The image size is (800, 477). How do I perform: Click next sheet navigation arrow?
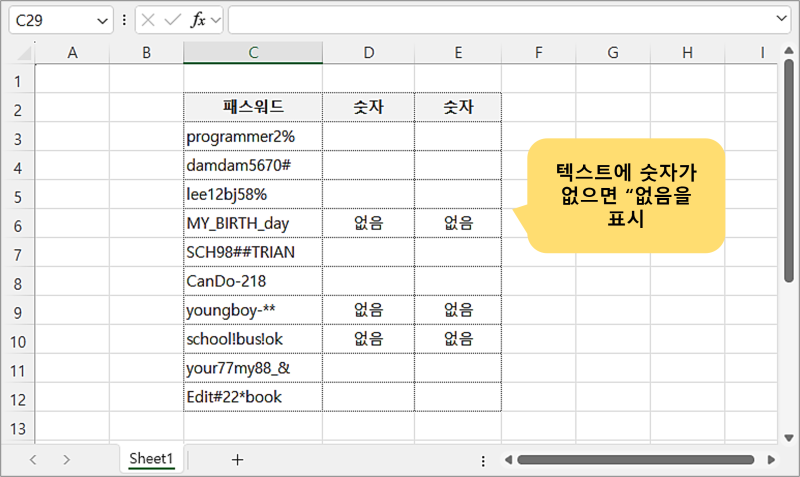coord(66,459)
